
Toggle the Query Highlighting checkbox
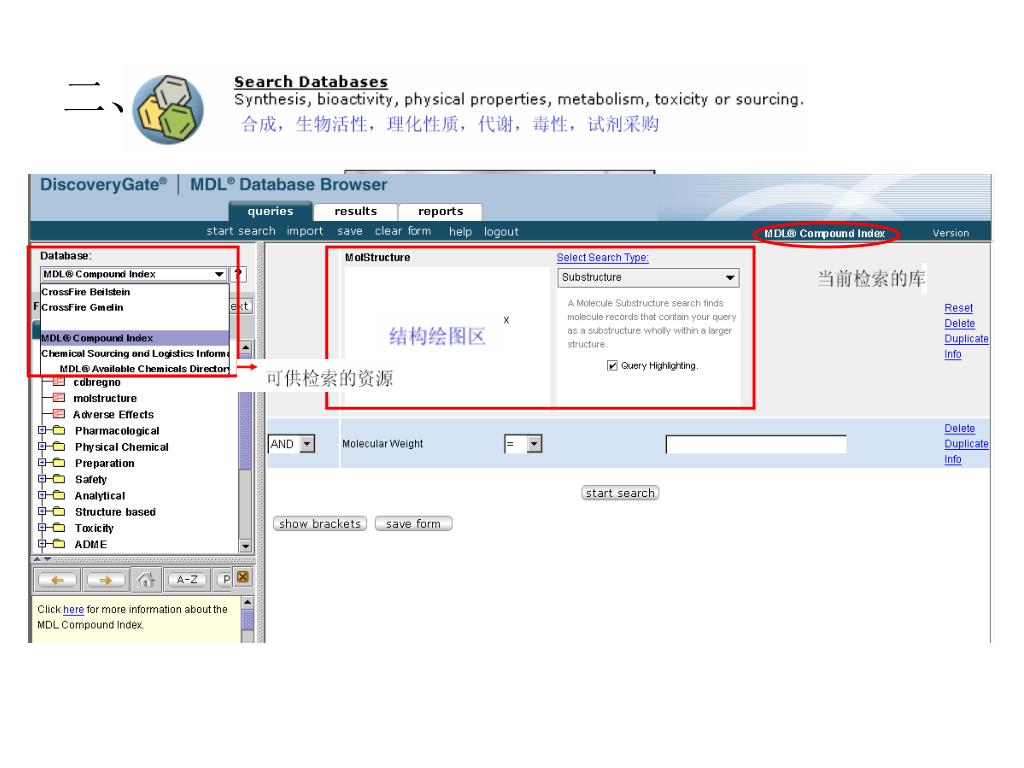(x=612, y=366)
